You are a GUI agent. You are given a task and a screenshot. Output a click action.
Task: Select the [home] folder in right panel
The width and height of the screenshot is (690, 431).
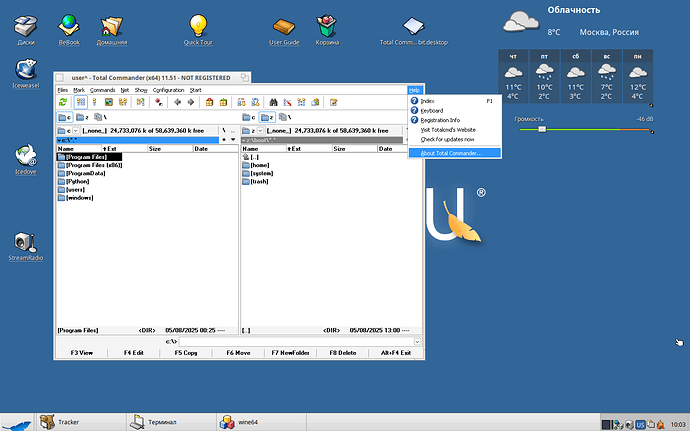click(256, 165)
